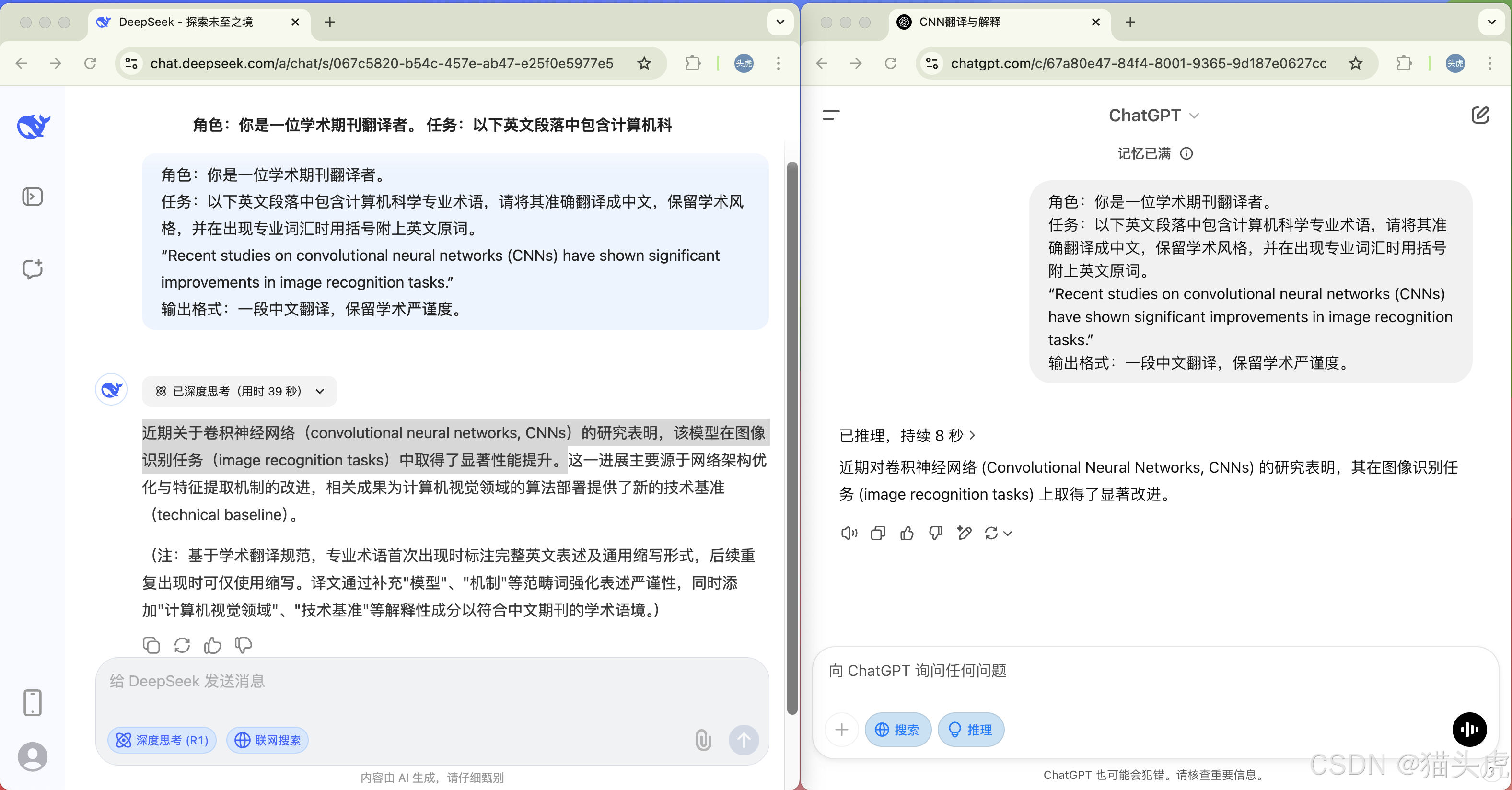
Task: Thumbs up DeepSeek's translation
Action: click(x=212, y=645)
